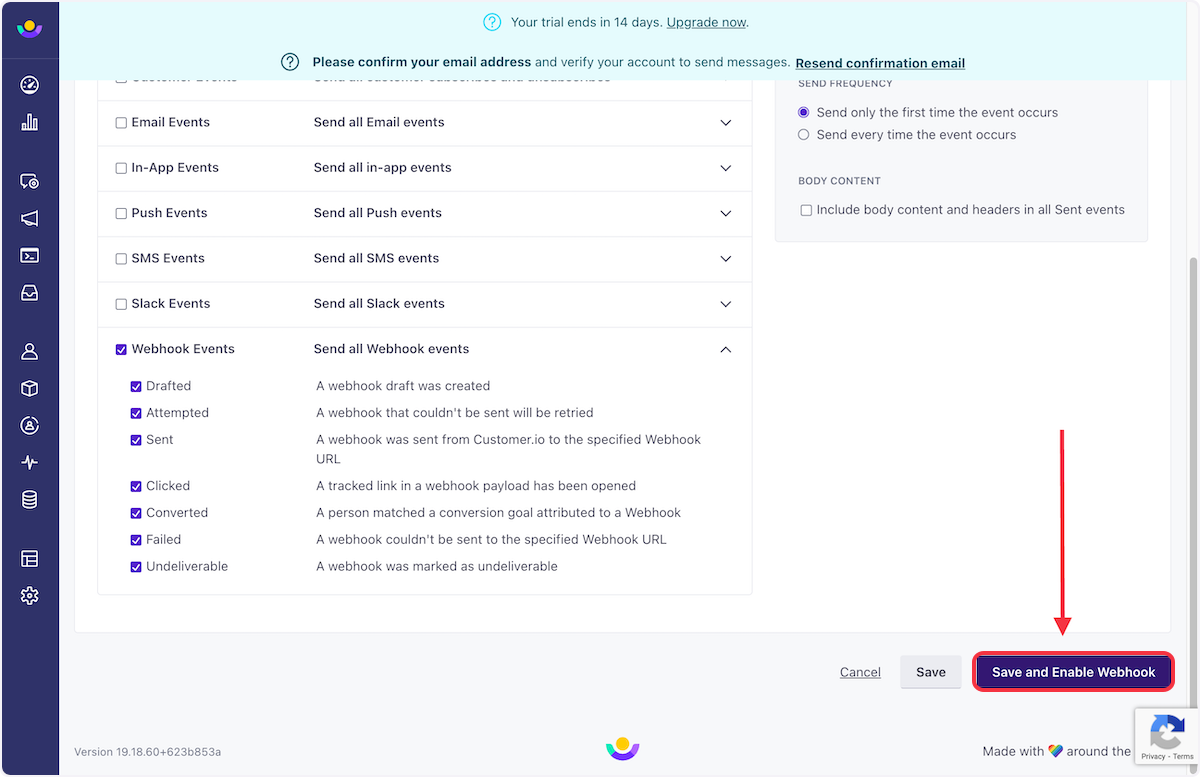Click 'Send all Push events' text
This screenshot has width=1200, height=777.
pyautogui.click(x=378, y=213)
